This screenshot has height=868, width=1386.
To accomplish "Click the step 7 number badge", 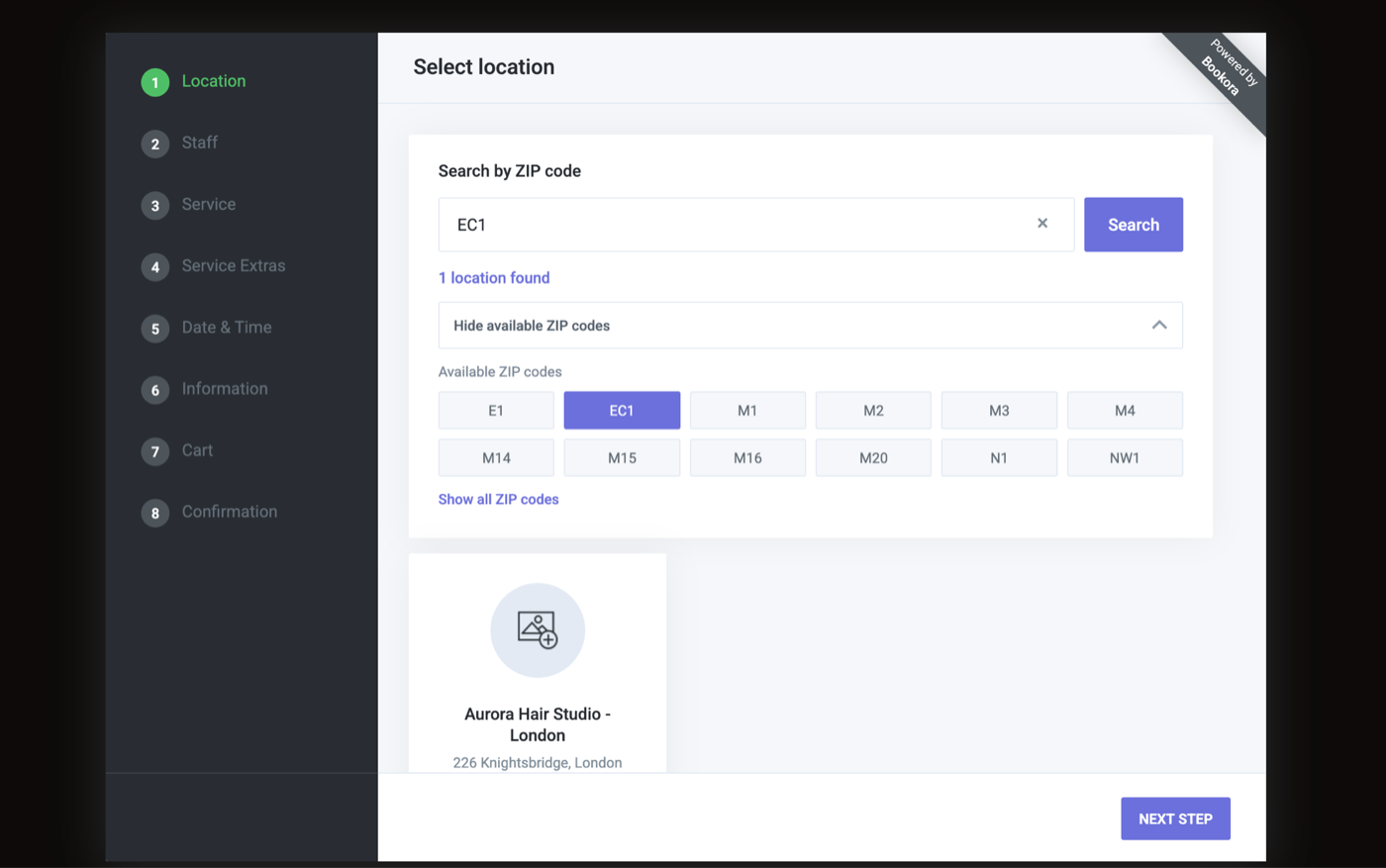I will [155, 451].
